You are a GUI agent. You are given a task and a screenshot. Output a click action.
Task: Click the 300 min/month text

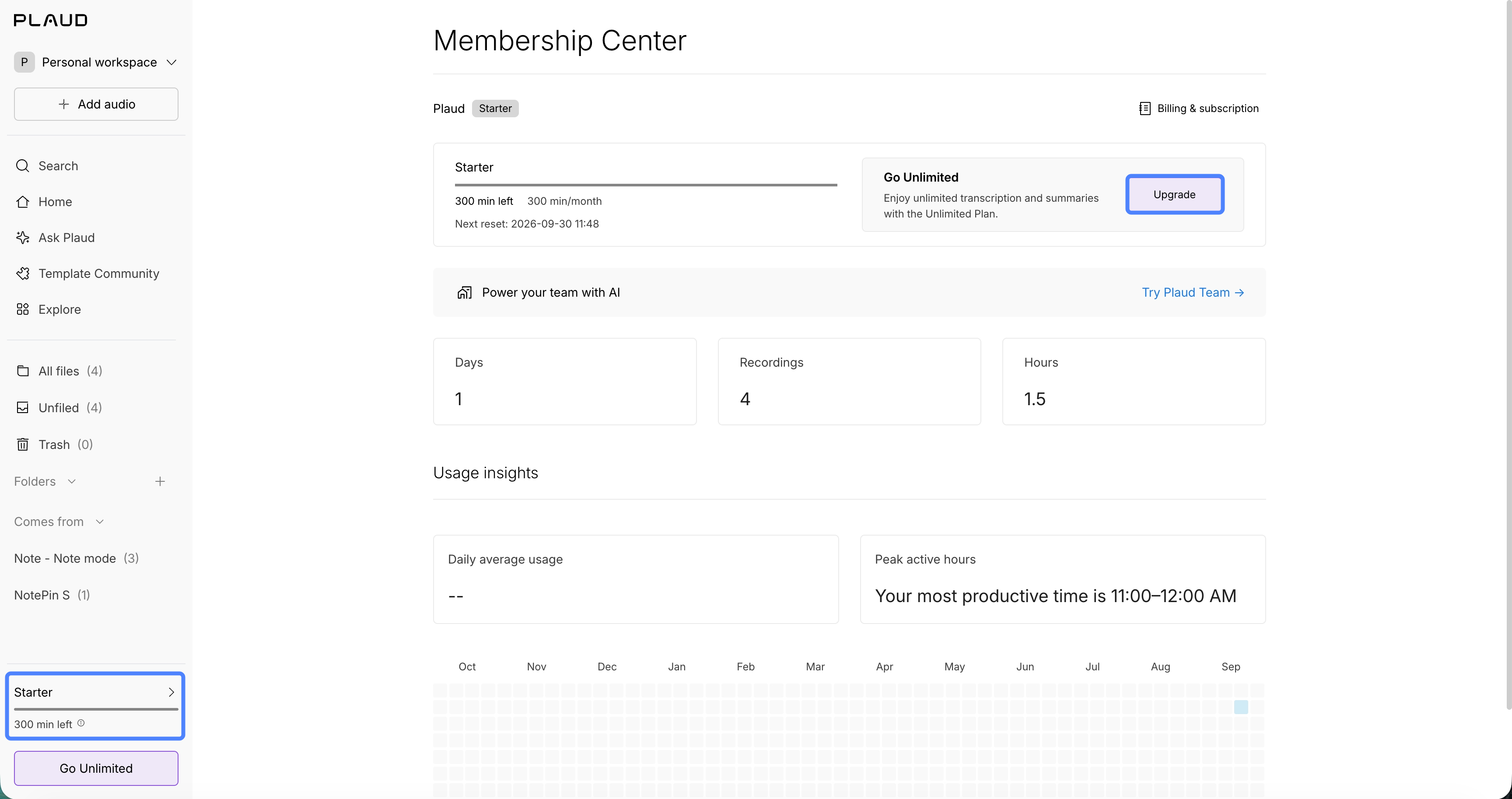565,201
